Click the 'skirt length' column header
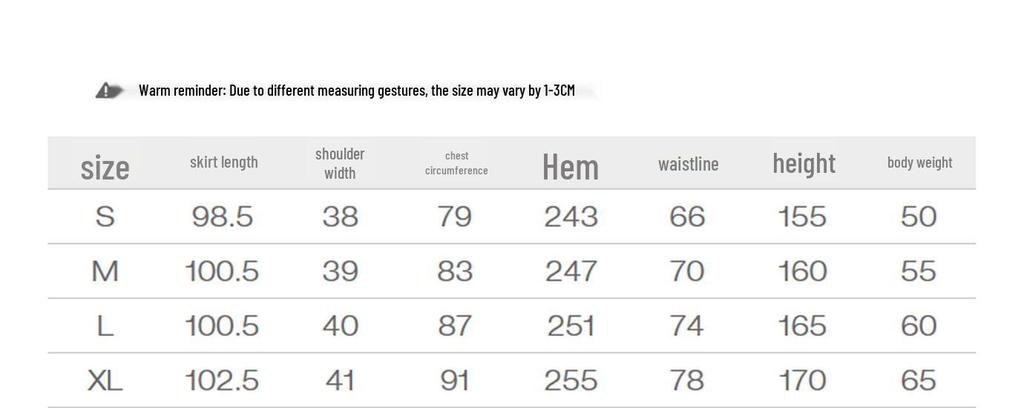 tap(224, 162)
